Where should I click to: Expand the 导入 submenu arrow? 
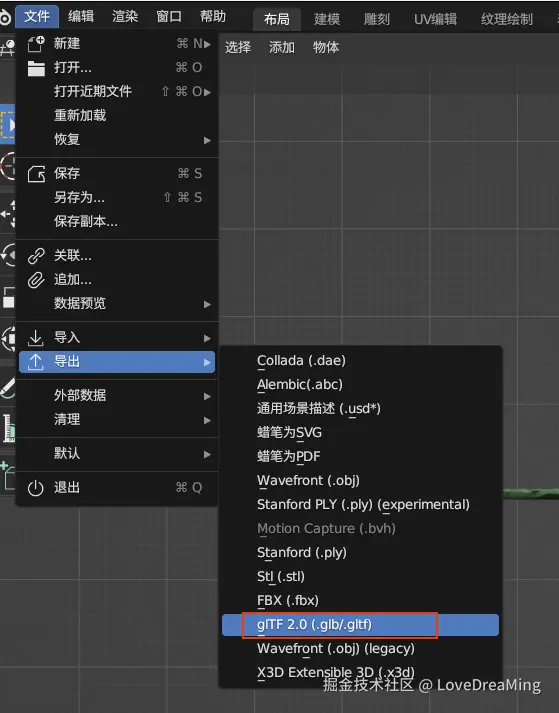tap(207, 338)
